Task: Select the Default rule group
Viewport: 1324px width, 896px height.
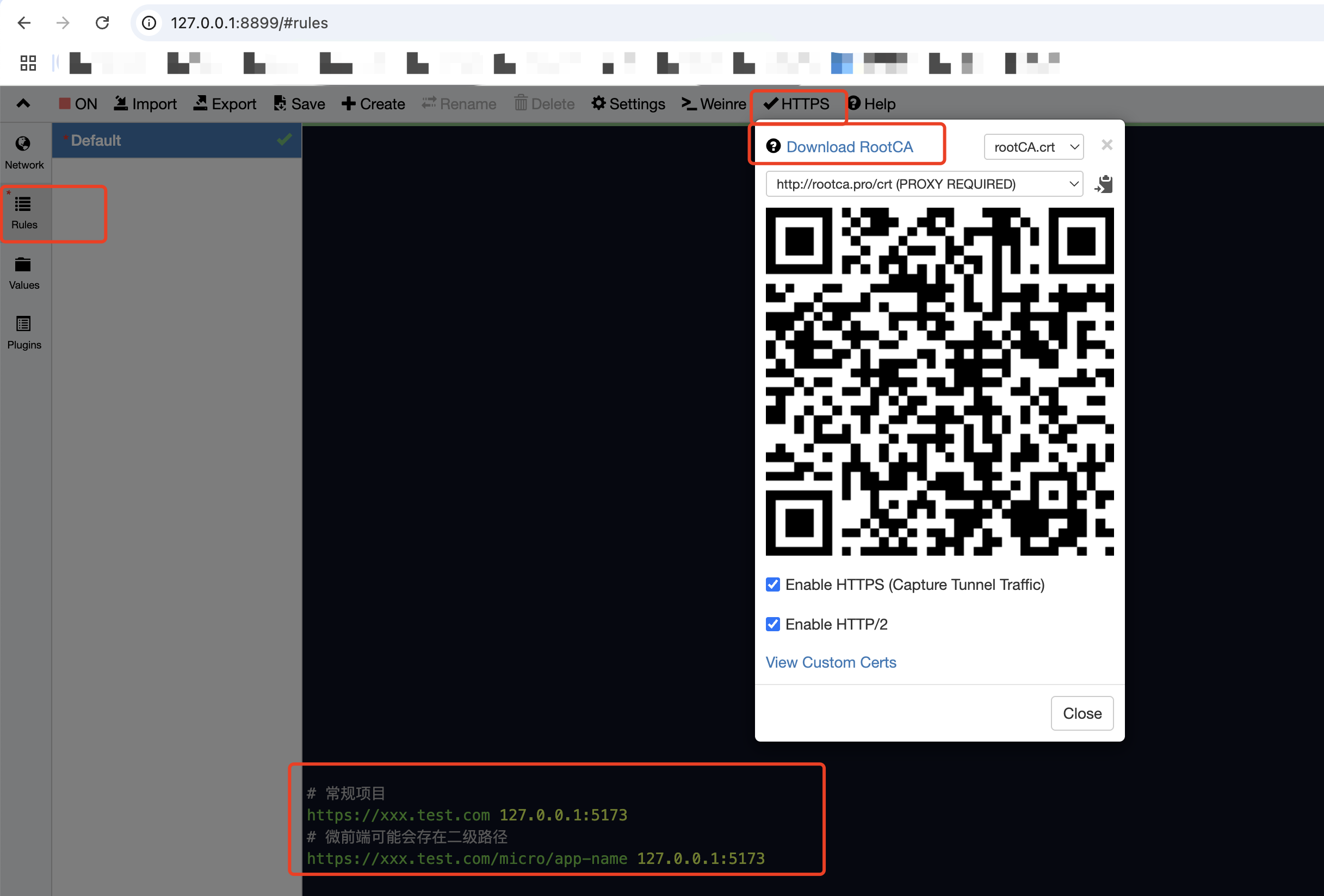Action: point(177,141)
